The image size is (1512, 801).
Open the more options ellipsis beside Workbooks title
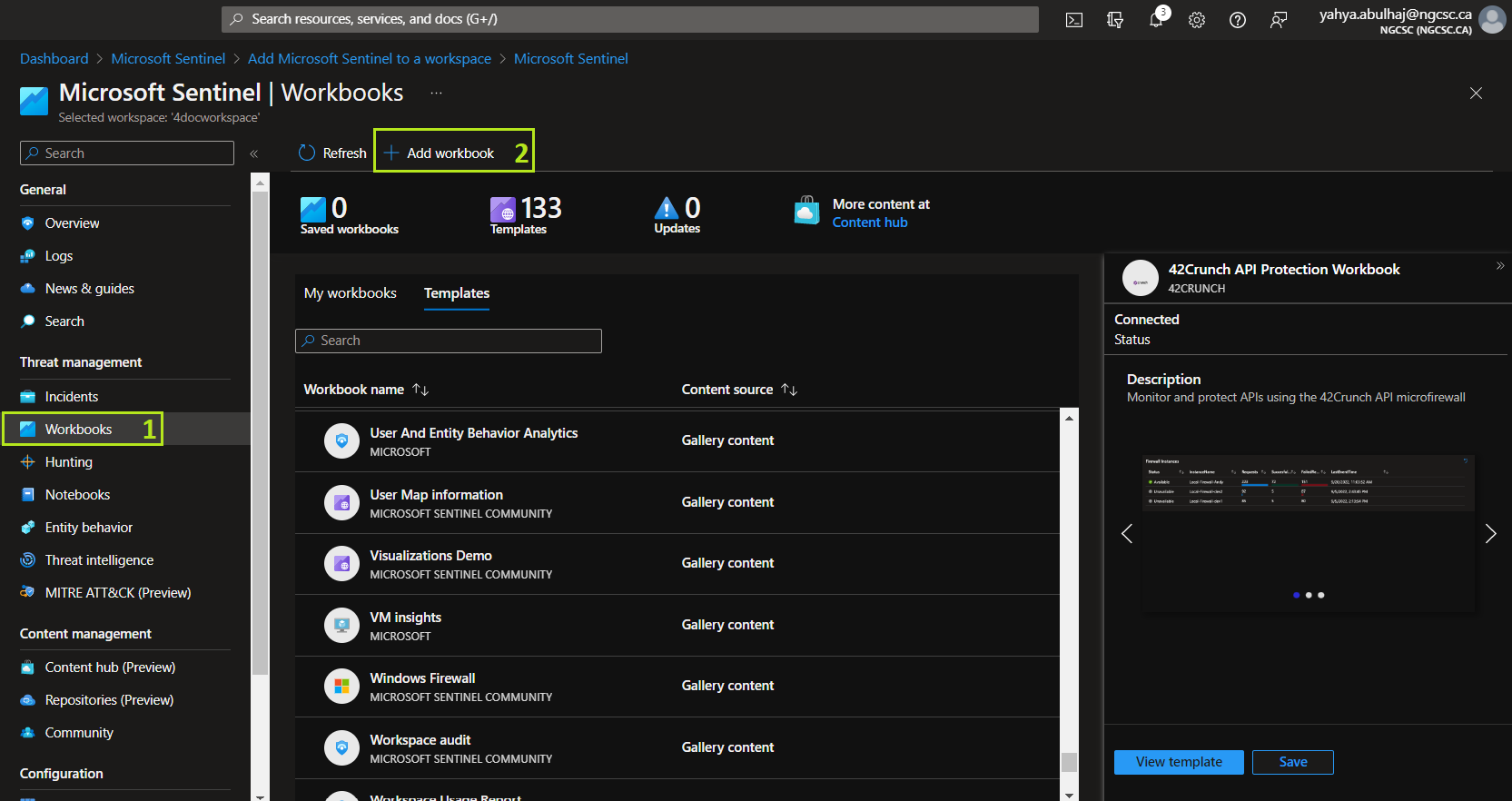(437, 93)
